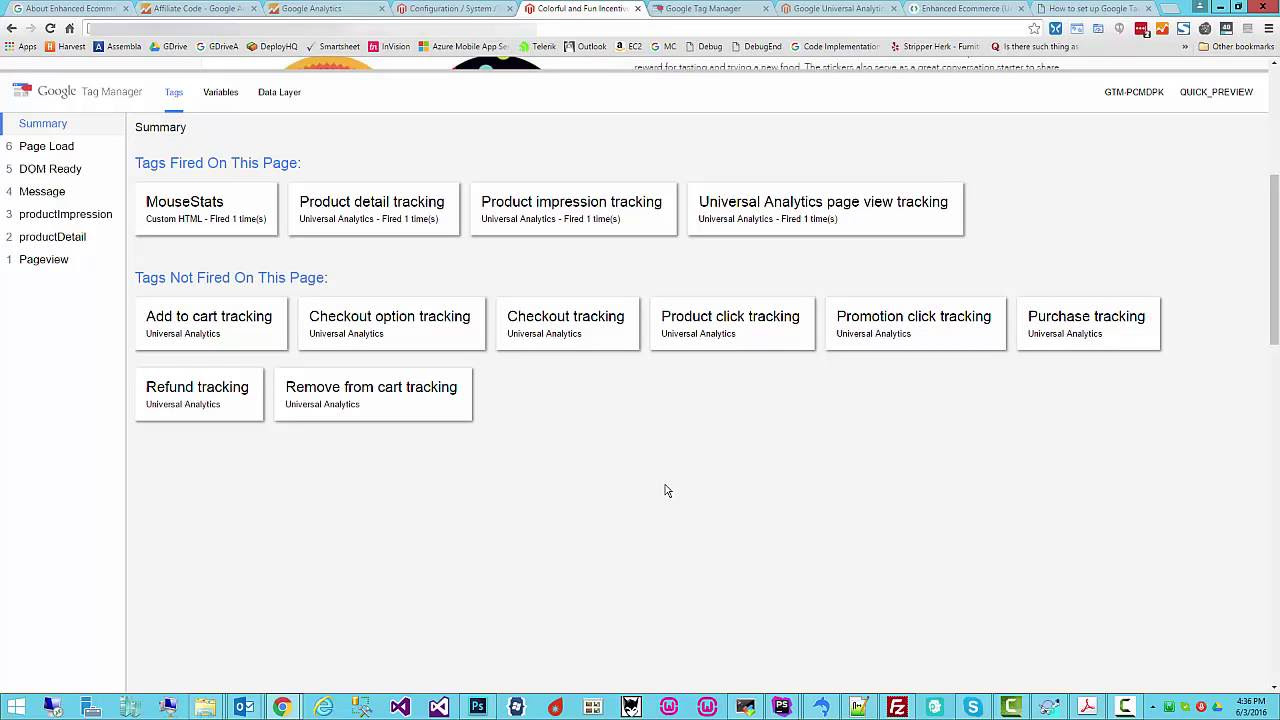This screenshot has width=1280, height=720.
Task: Switch to the Variables tab
Action: pos(221,92)
